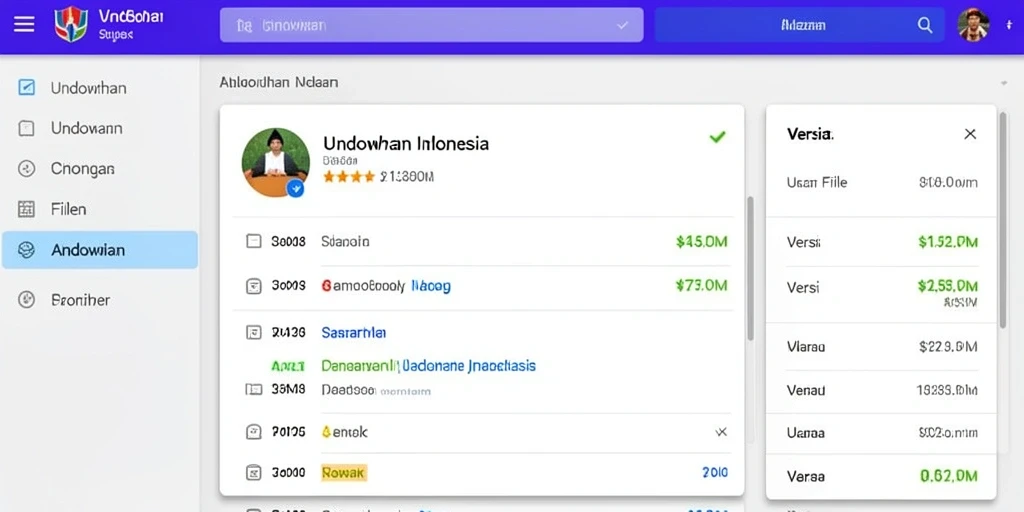Click the Undowthan sidebar icon
The width and height of the screenshot is (1024, 512).
pyautogui.click(x=26, y=88)
